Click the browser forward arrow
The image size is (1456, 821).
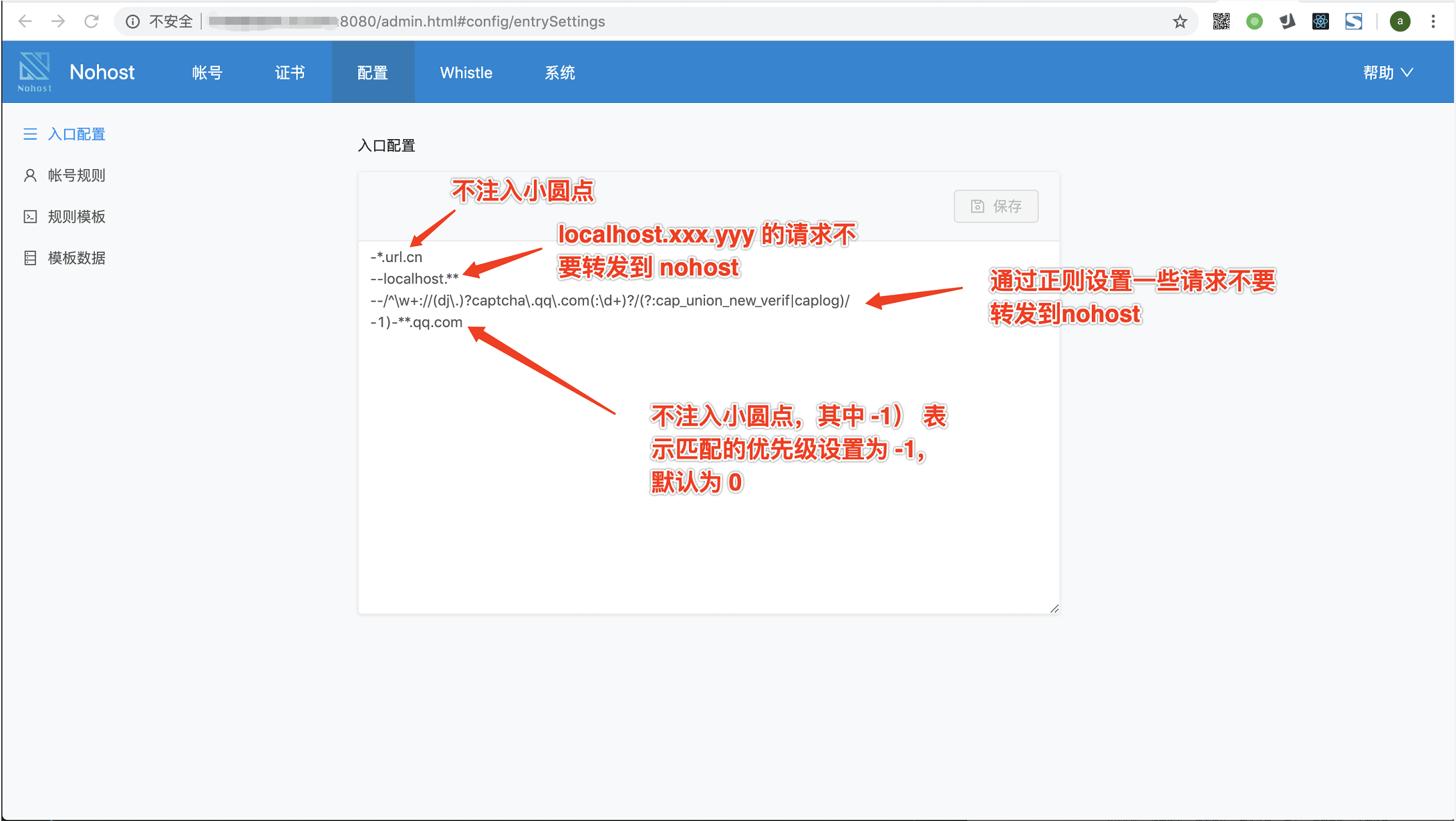coord(58,21)
